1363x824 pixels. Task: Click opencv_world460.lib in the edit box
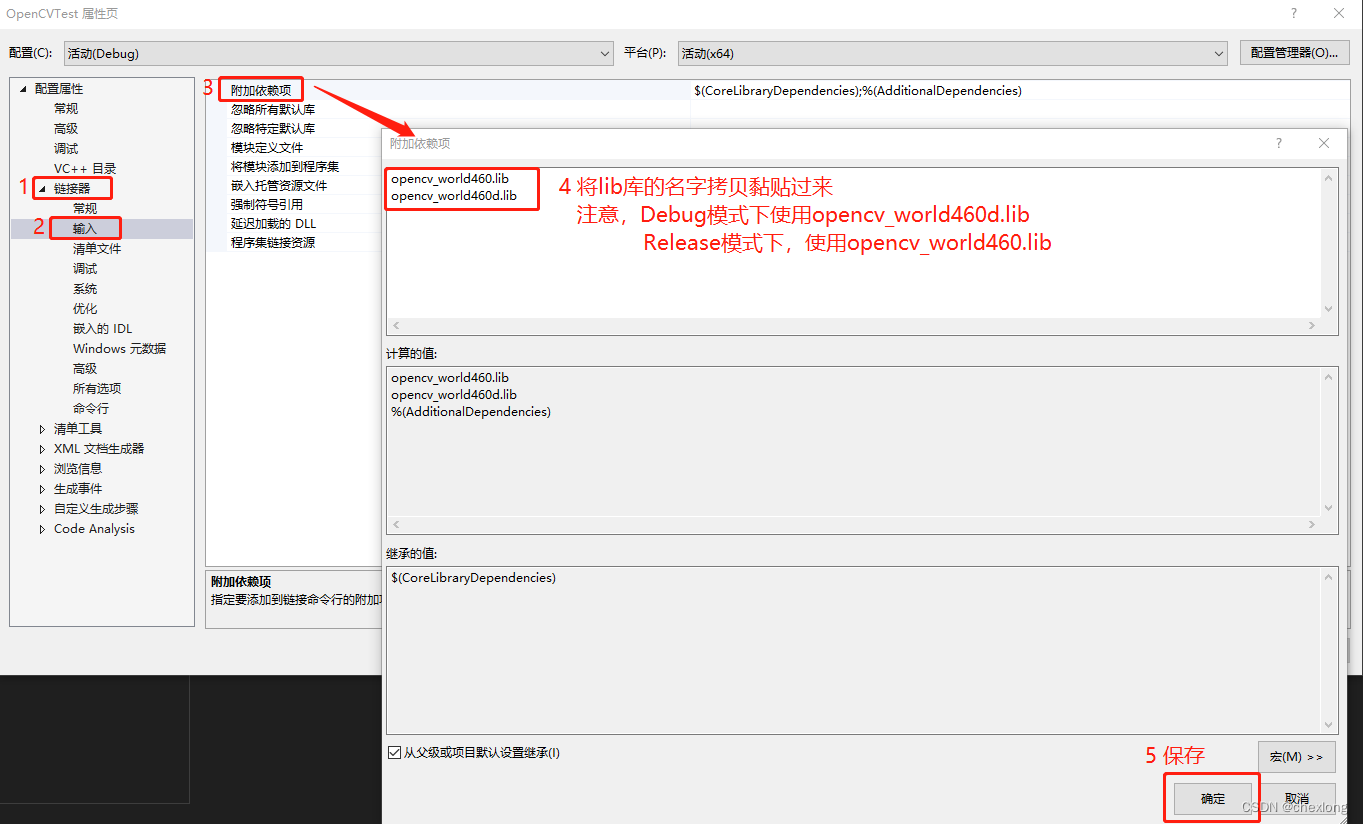click(x=450, y=179)
